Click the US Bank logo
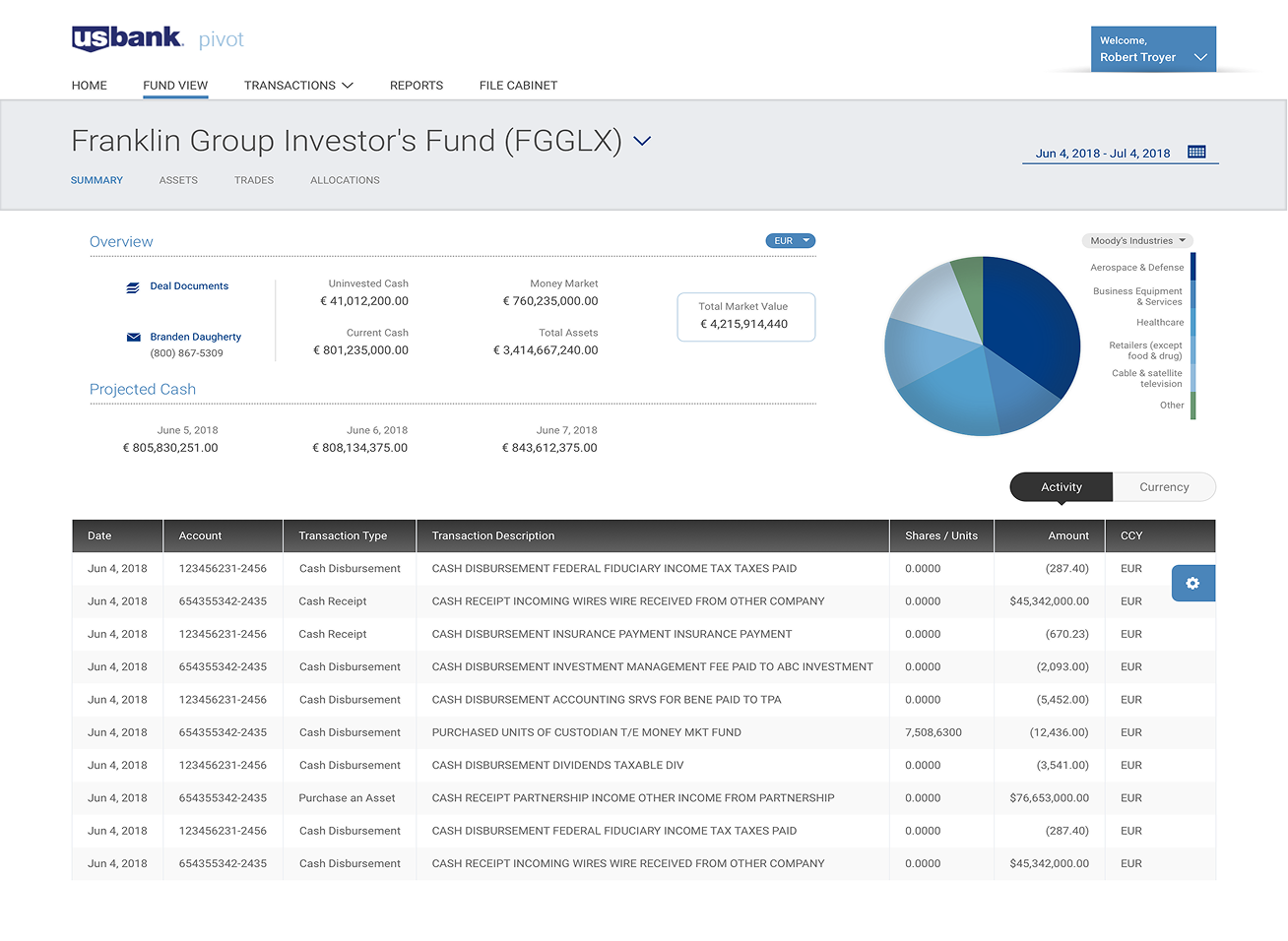Viewport: 1288px width, 941px height. tap(127, 38)
